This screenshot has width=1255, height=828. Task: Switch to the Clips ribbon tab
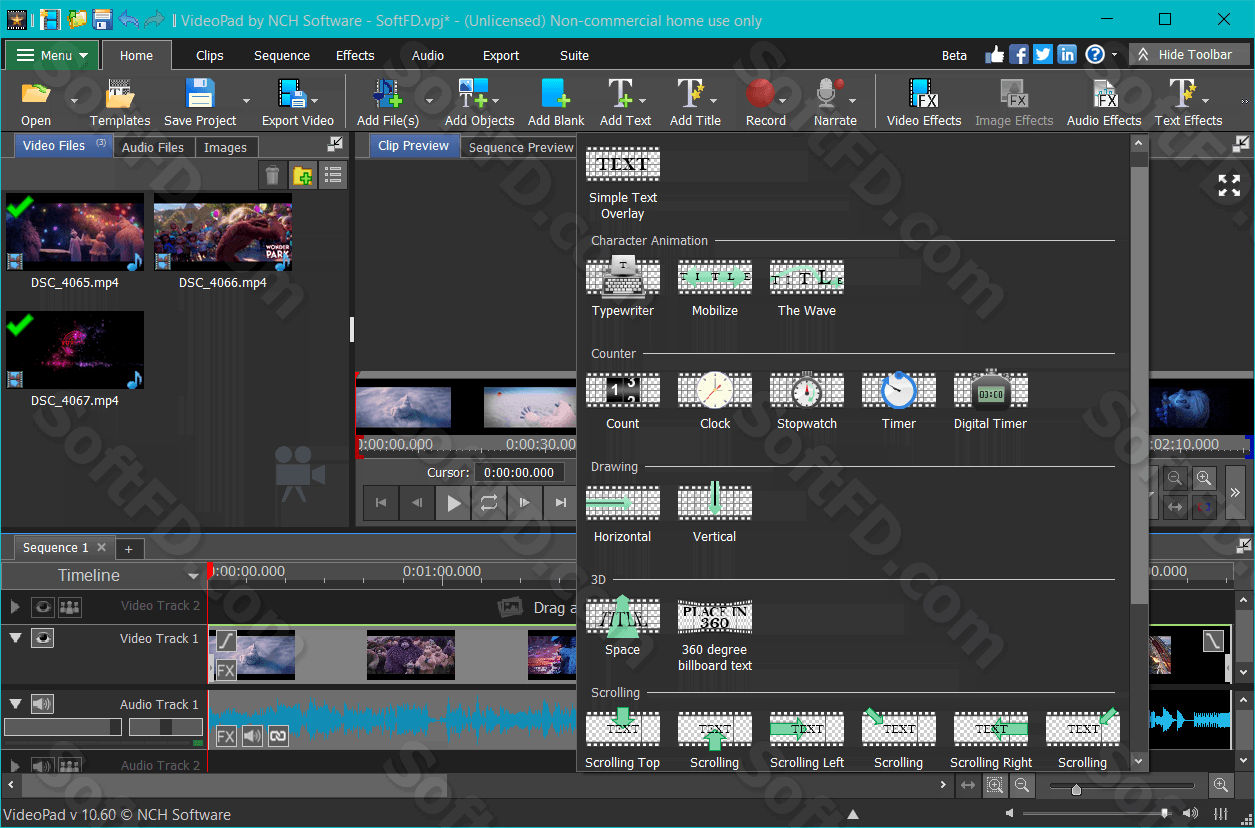[210, 55]
